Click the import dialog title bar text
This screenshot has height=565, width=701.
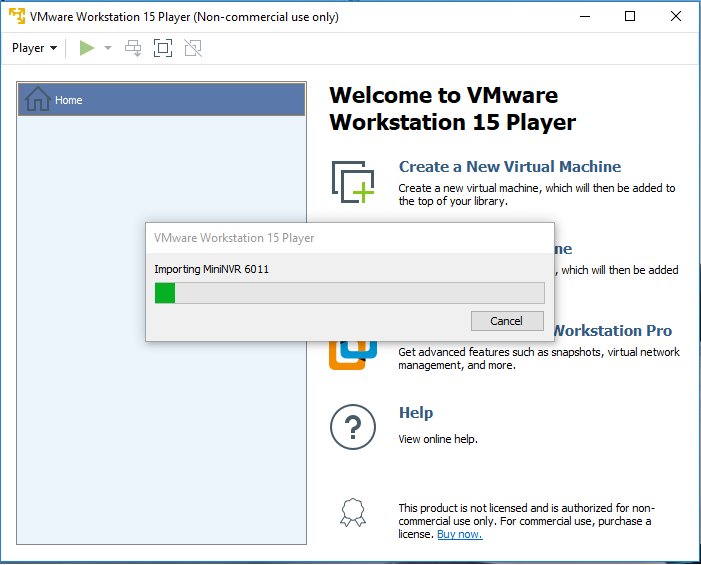(234, 238)
